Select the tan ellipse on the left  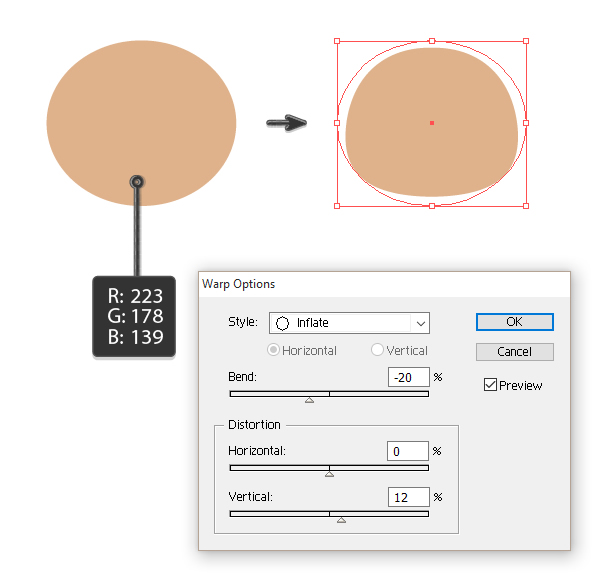(x=141, y=123)
